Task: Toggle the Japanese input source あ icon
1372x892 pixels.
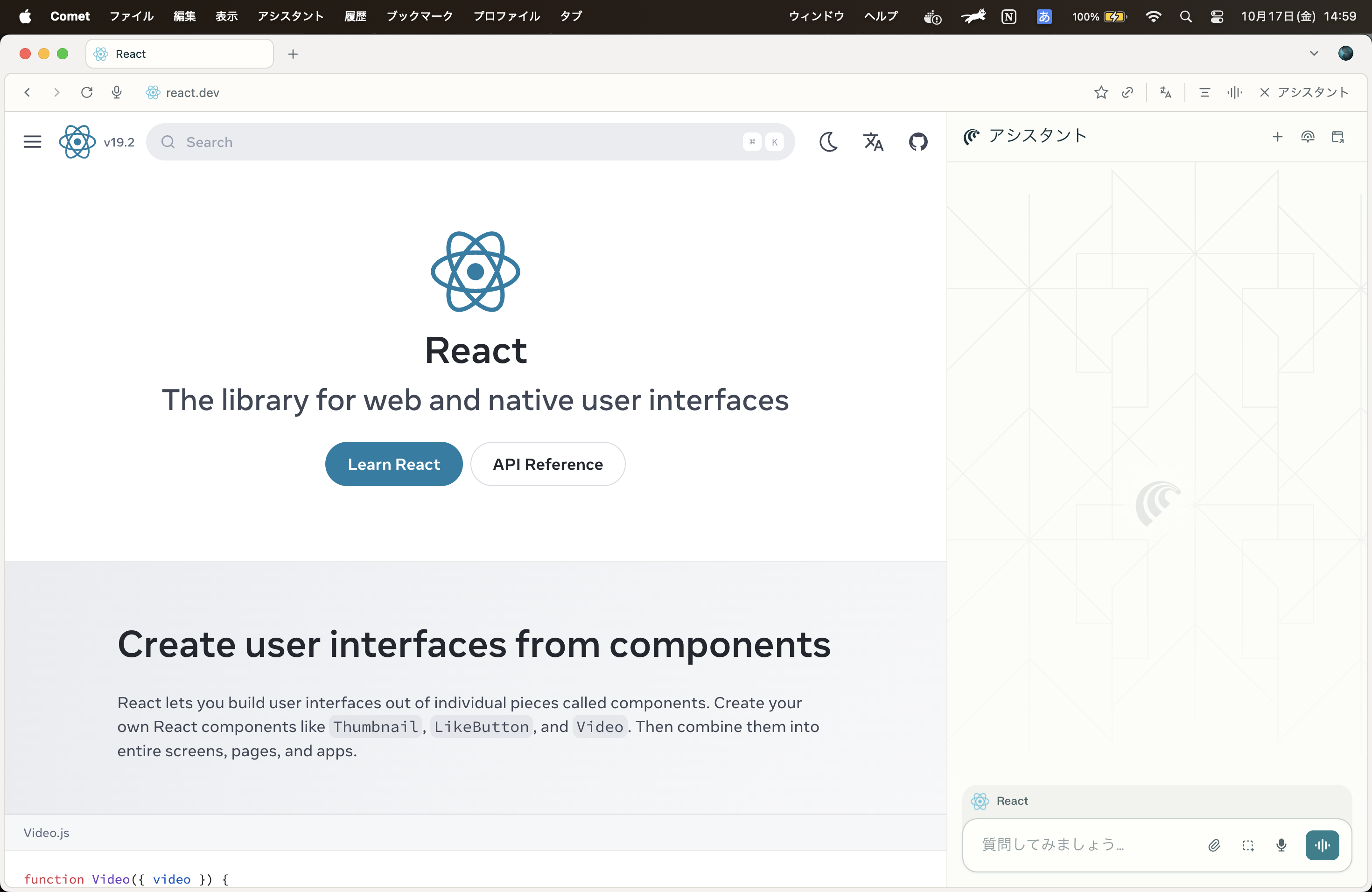Action: pyautogui.click(x=1044, y=17)
